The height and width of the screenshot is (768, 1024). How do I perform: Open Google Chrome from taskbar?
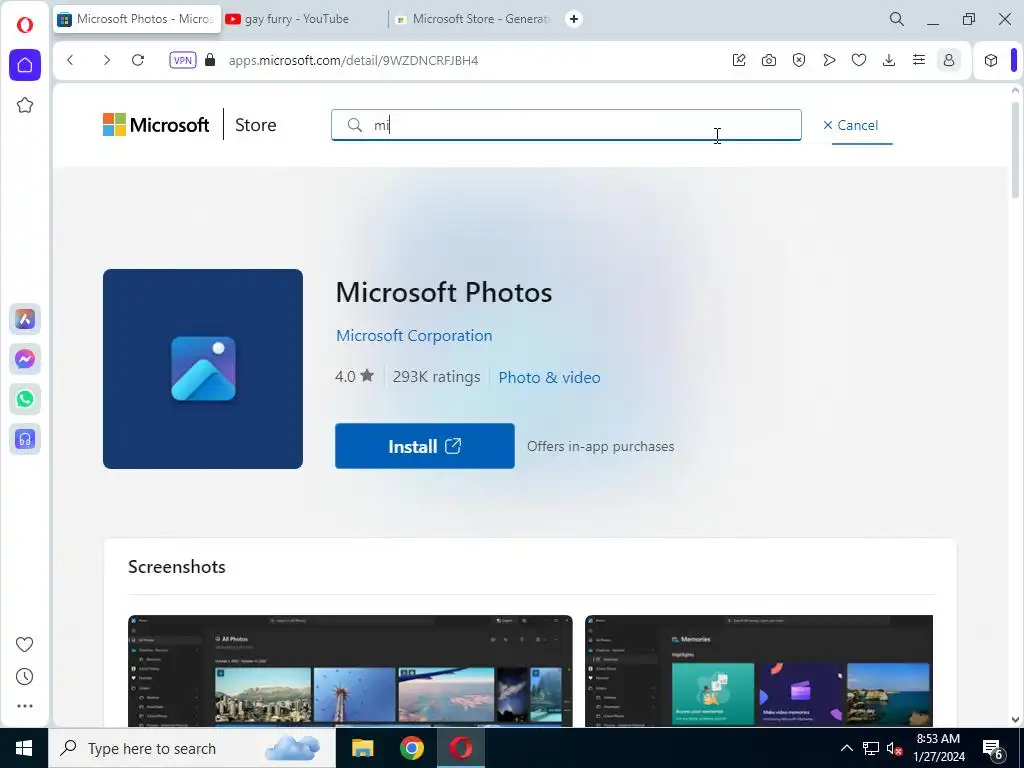[411, 748]
